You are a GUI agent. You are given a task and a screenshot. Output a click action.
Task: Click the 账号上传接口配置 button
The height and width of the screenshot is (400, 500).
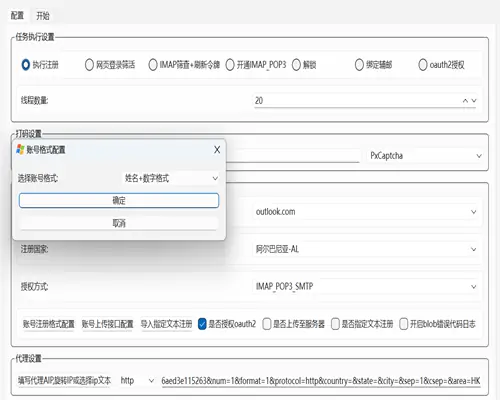[107, 324]
